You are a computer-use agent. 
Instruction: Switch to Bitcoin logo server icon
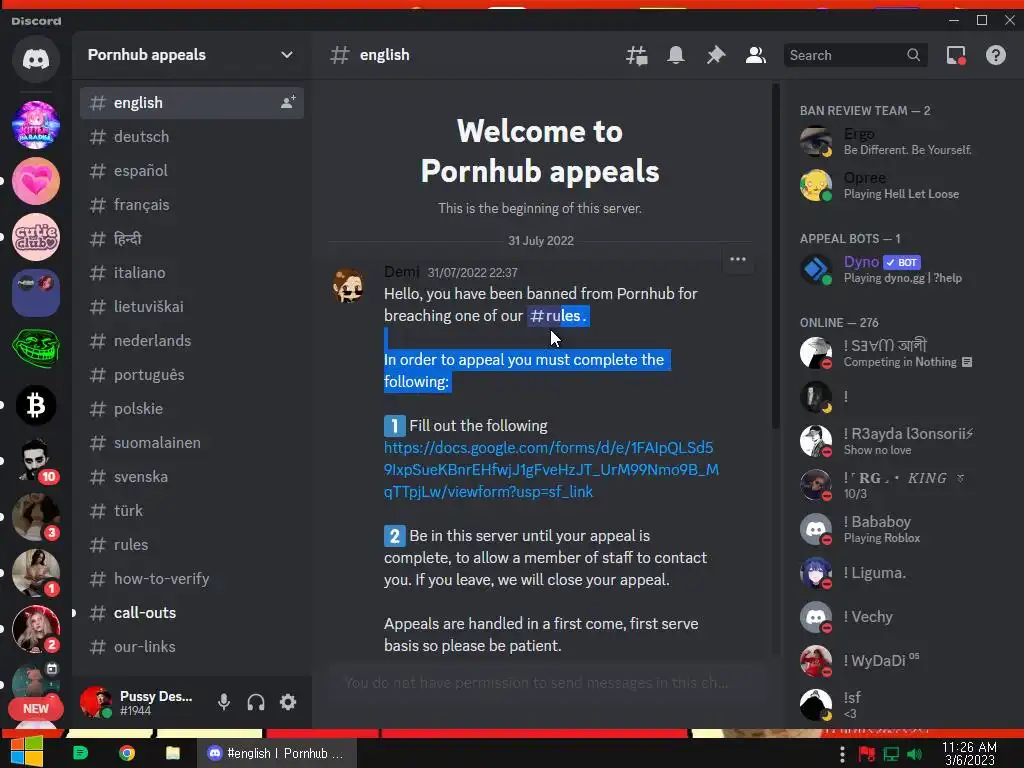[x=36, y=405]
